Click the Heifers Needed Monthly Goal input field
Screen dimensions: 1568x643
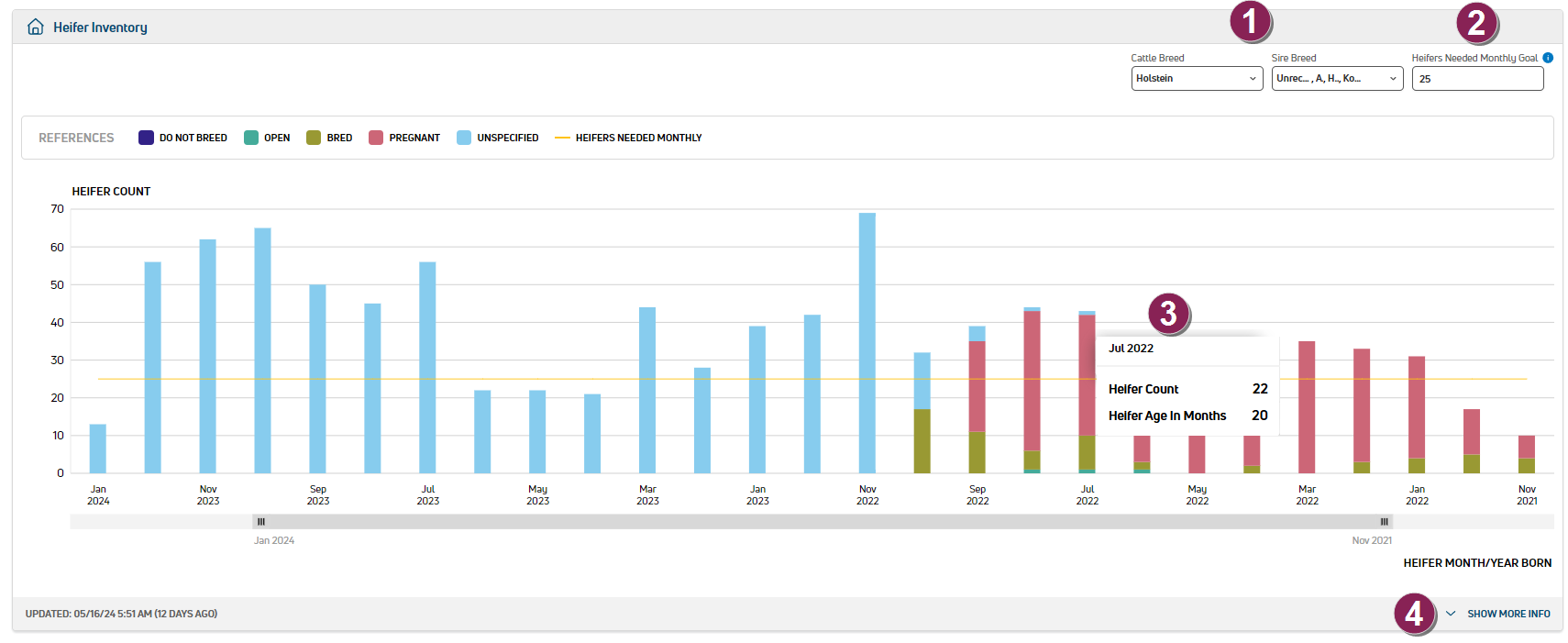coord(1476,79)
